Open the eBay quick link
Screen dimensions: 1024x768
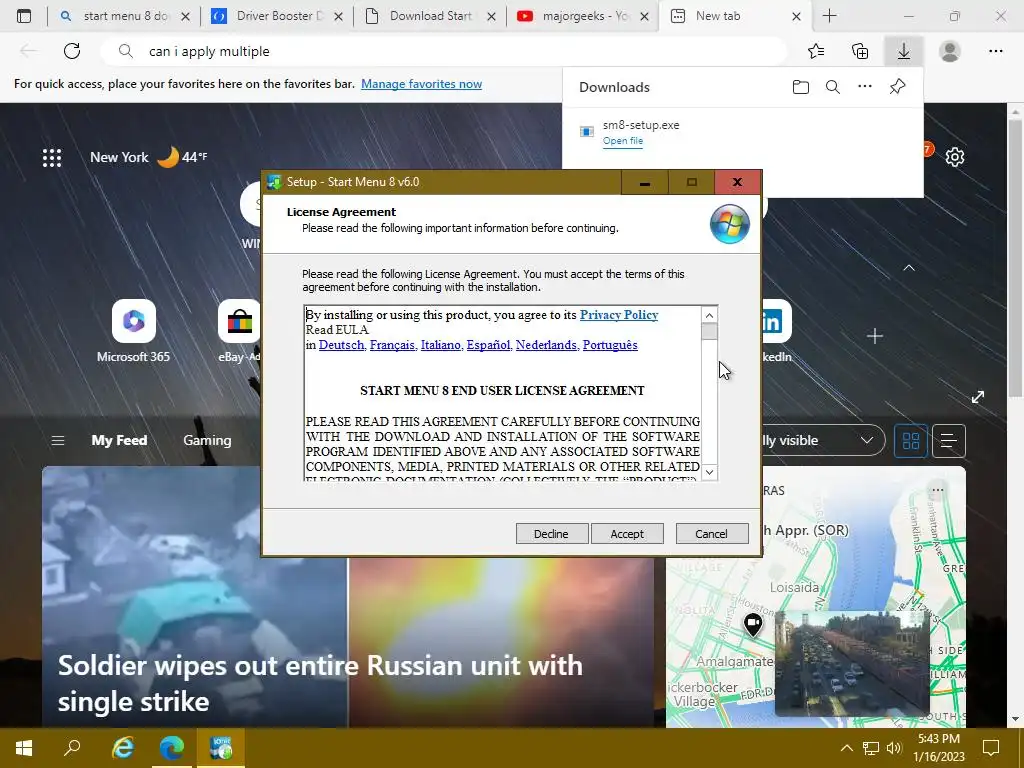(239, 331)
